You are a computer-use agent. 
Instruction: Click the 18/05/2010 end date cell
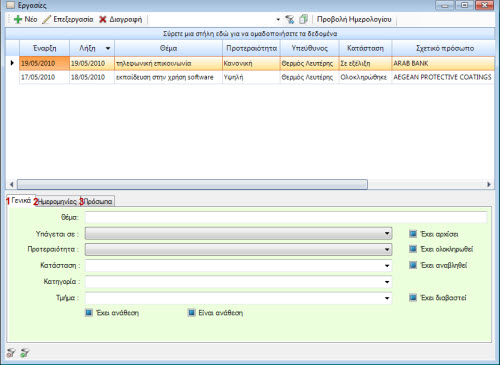click(92, 77)
